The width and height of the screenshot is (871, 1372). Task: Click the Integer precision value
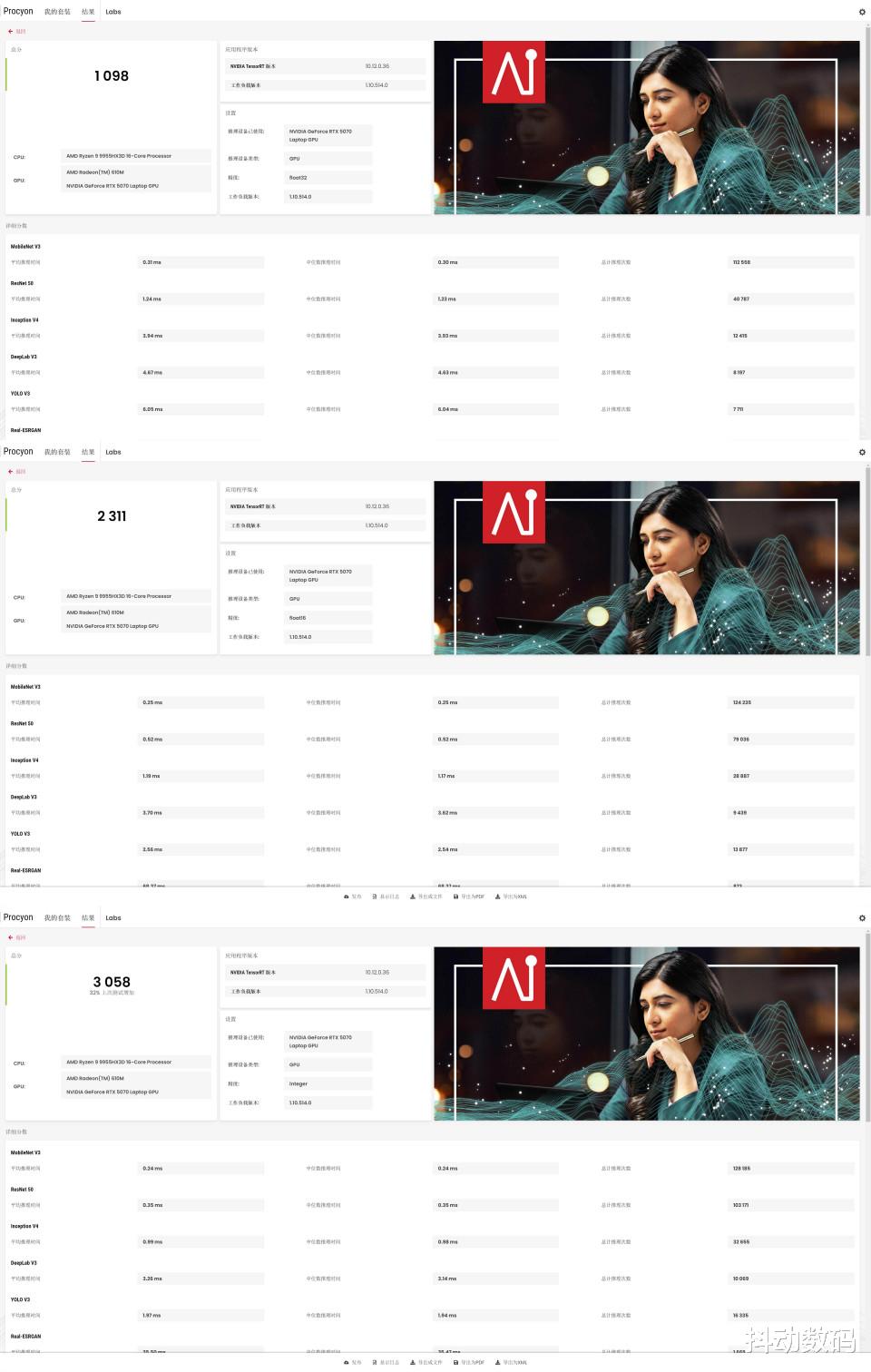click(328, 1083)
